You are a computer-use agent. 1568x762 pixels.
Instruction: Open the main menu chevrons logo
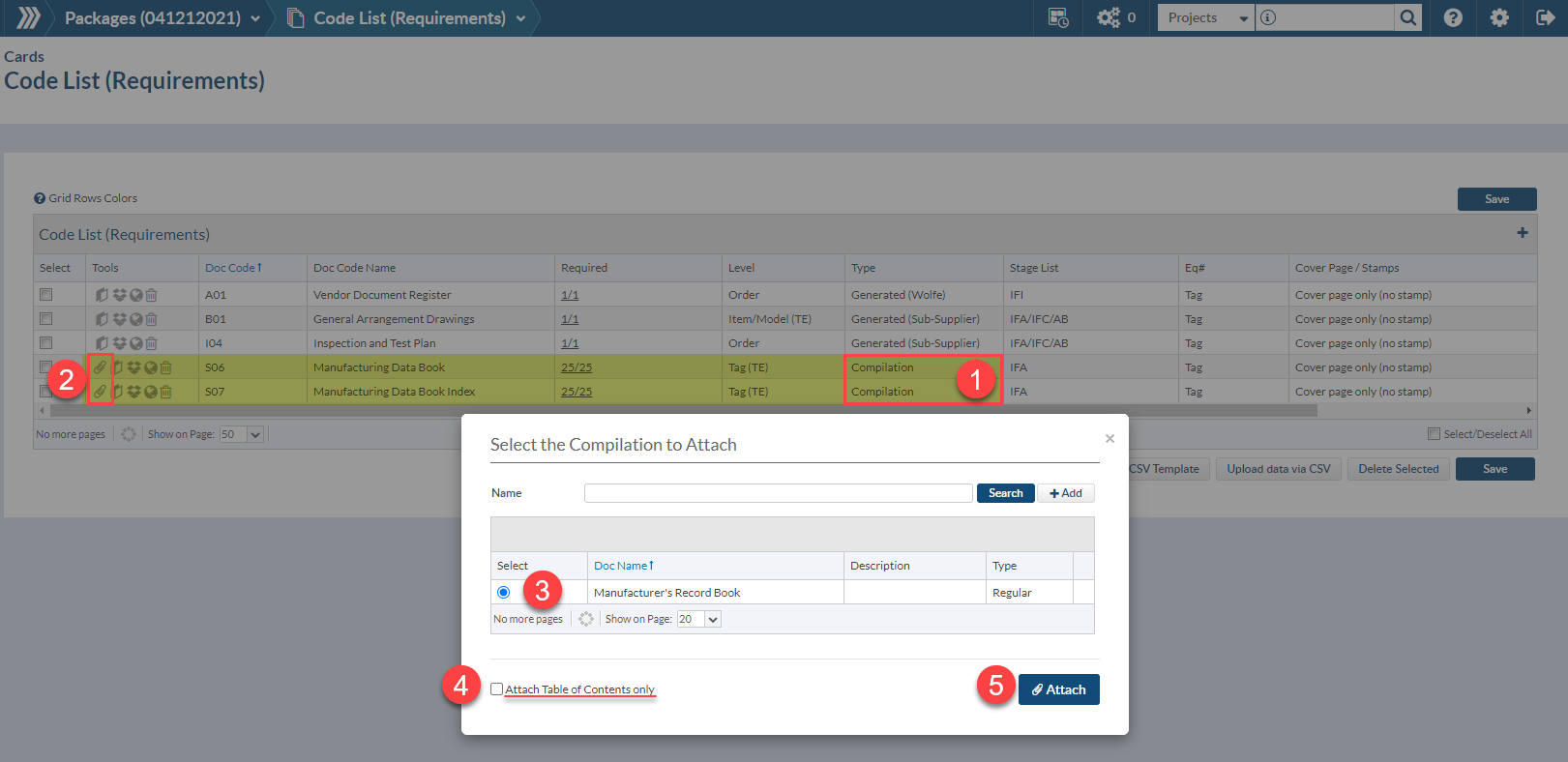(x=28, y=17)
